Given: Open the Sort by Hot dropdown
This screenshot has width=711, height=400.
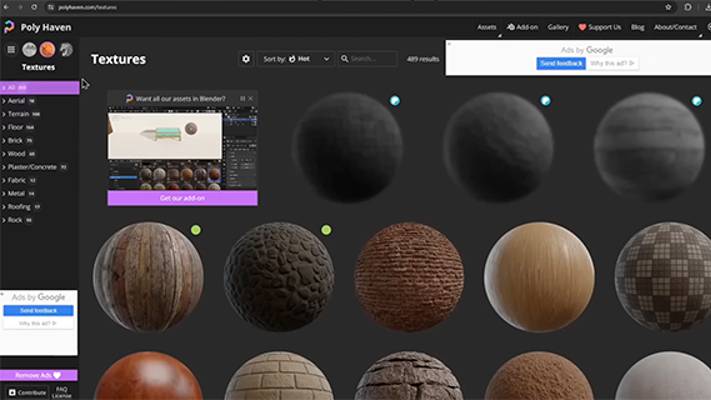Looking at the screenshot, I should pos(296,59).
